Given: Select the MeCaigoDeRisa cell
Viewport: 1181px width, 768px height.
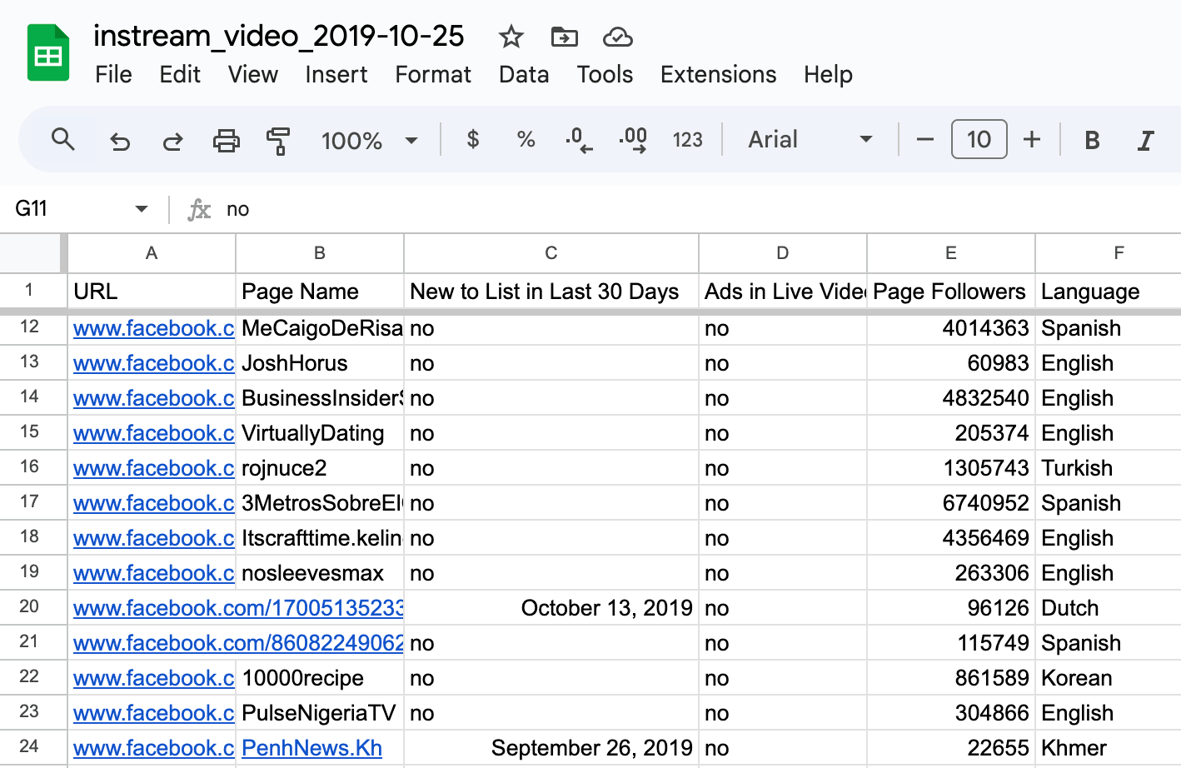Looking at the screenshot, I should (x=319, y=328).
